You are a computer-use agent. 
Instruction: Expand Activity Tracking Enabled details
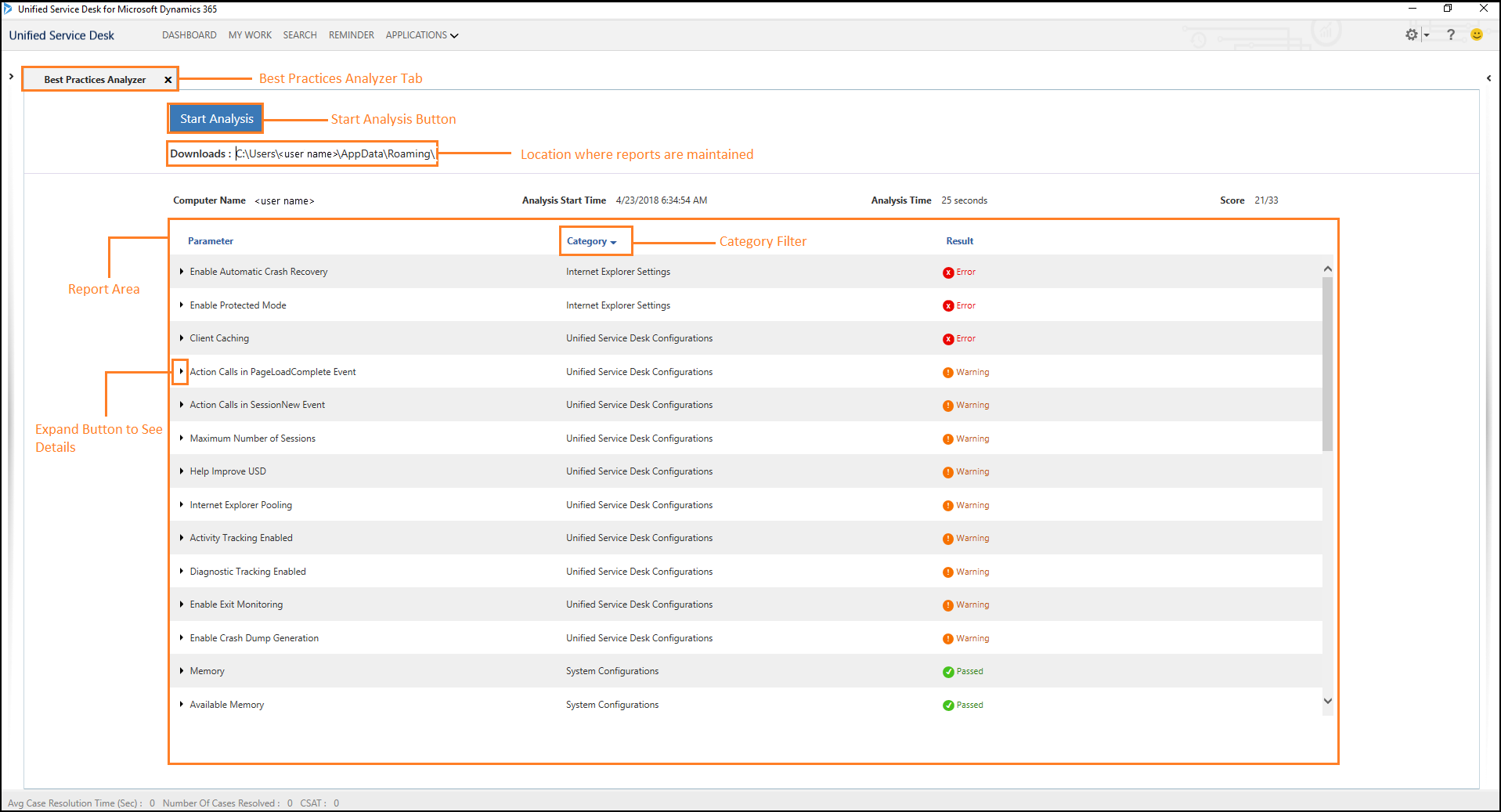182,538
